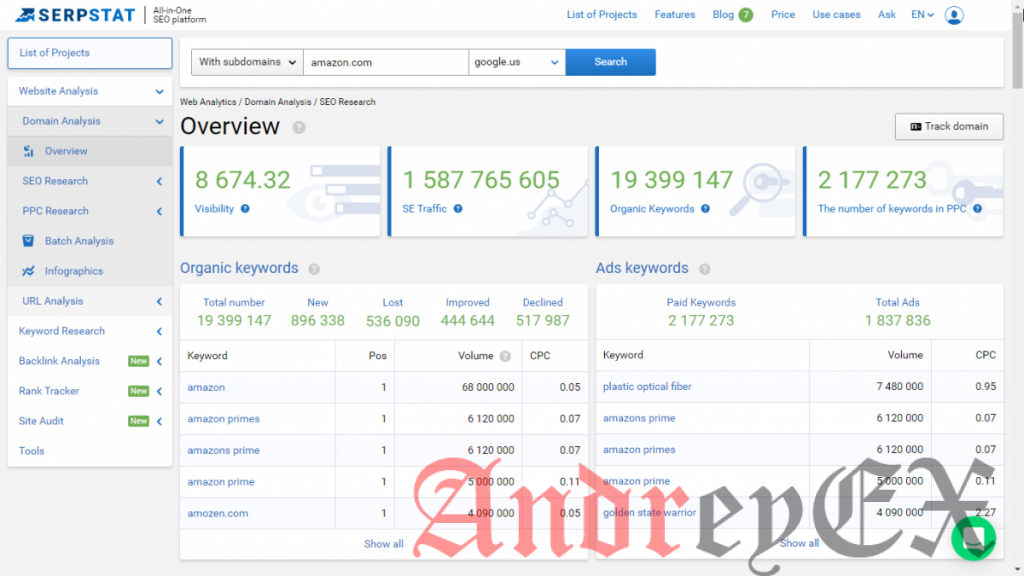This screenshot has width=1024, height=576.
Task: Open the EN language dropdown
Action: [x=922, y=14]
